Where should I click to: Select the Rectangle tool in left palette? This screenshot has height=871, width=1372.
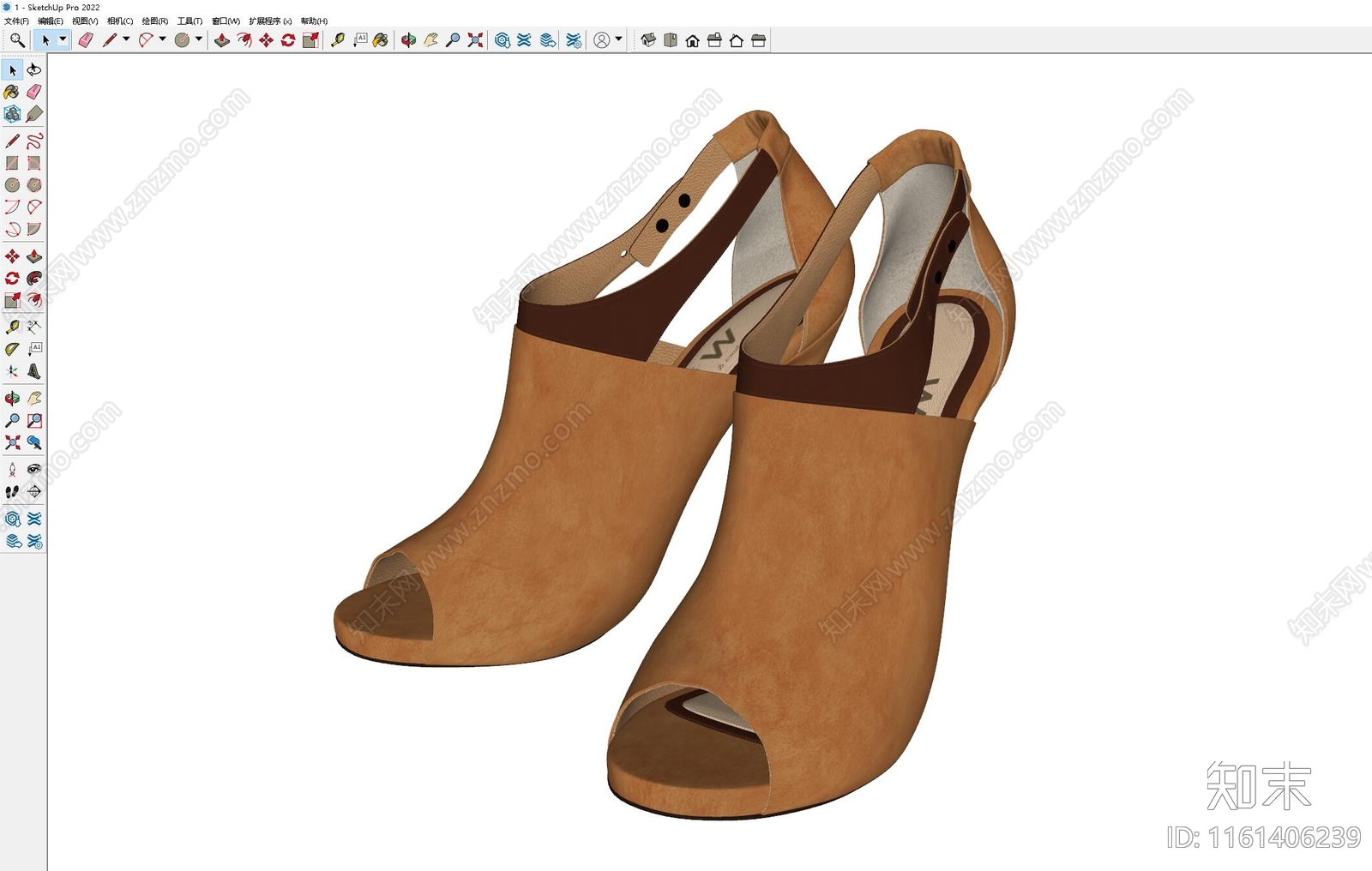click(12, 163)
